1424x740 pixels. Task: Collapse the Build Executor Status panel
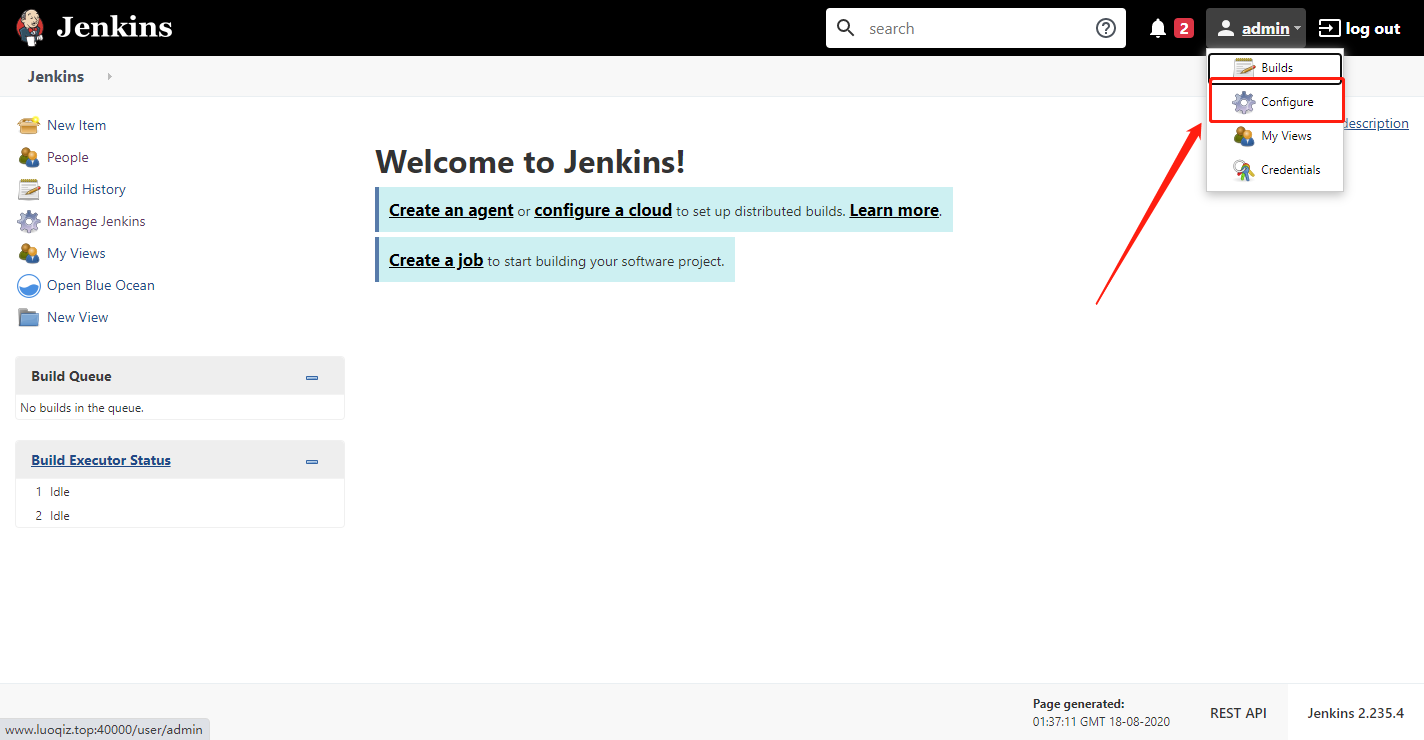point(312,462)
